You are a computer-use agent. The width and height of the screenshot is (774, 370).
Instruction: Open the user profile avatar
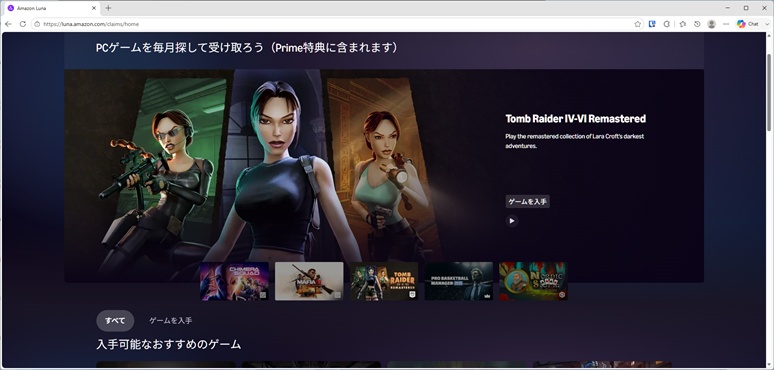711,24
